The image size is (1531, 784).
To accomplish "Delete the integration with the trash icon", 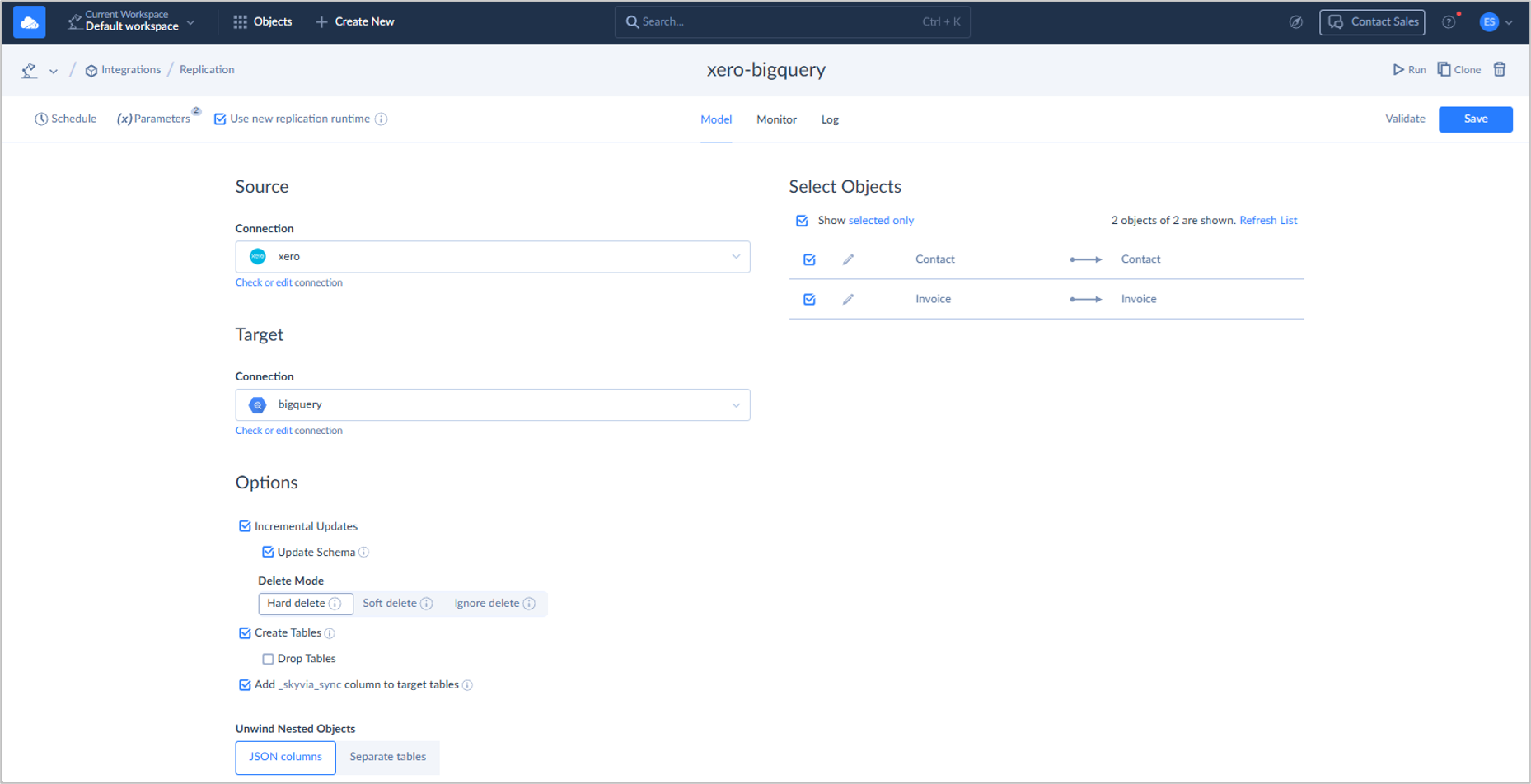I will 1500,70.
